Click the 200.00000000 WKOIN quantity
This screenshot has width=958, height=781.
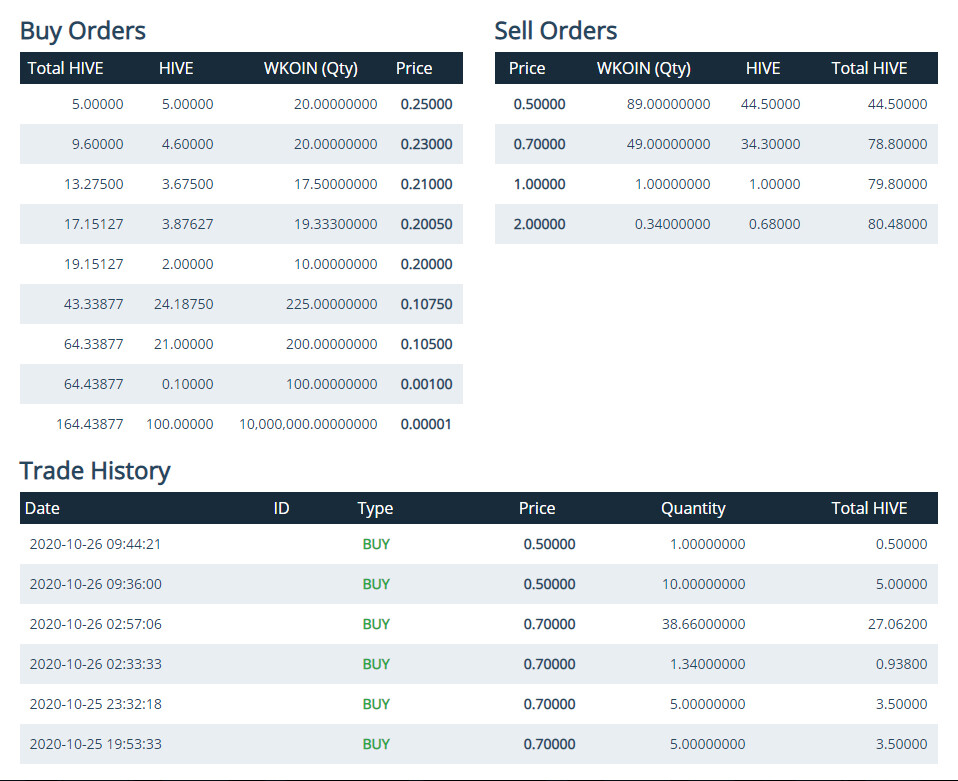click(331, 344)
